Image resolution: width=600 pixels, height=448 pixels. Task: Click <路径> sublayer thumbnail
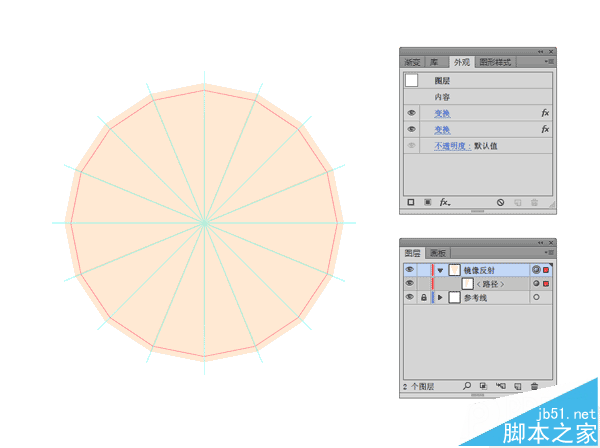click(468, 283)
